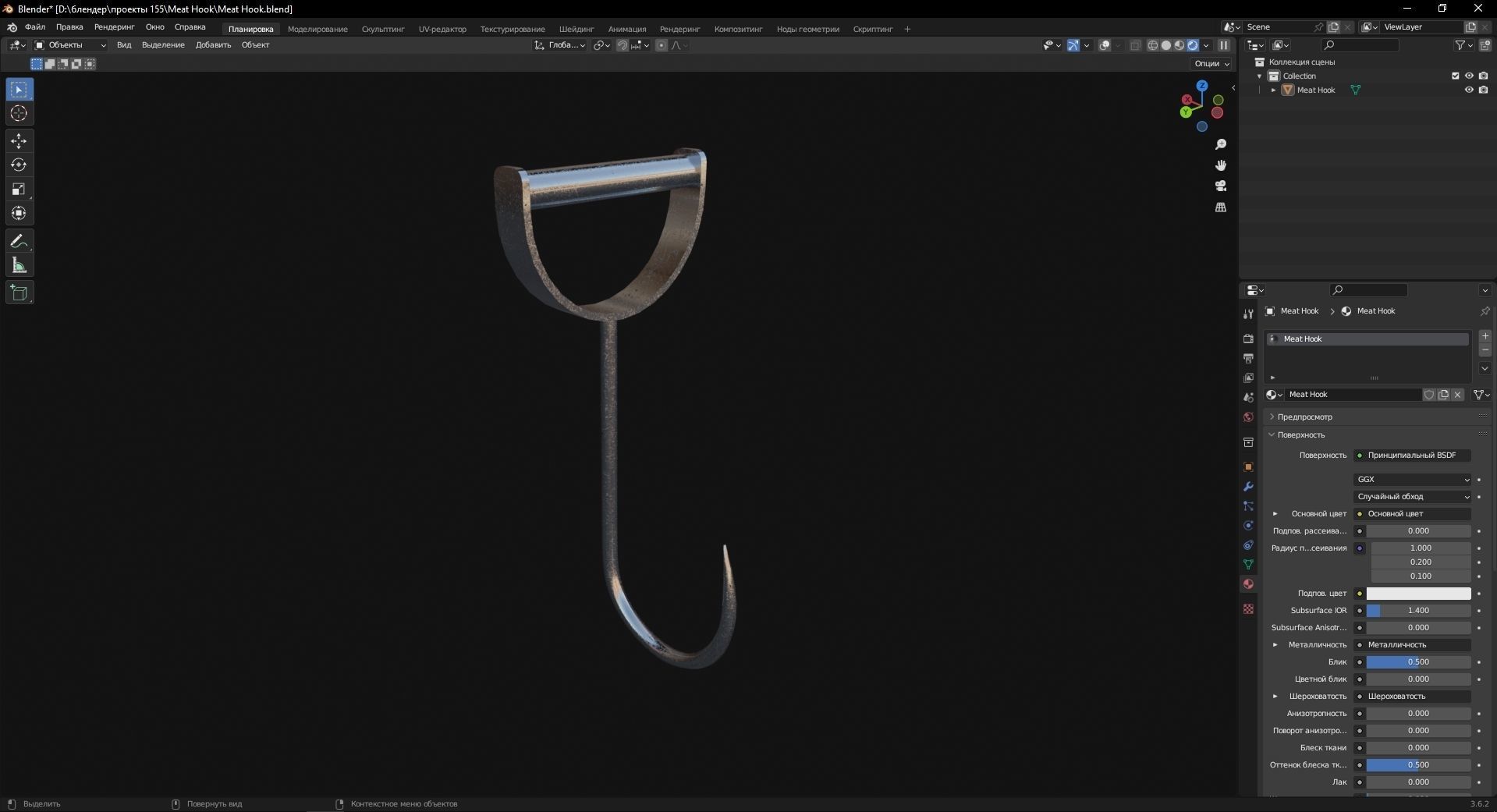The height and width of the screenshot is (812, 1497).
Task: Select the Select Box tool
Action: pyautogui.click(x=20, y=90)
